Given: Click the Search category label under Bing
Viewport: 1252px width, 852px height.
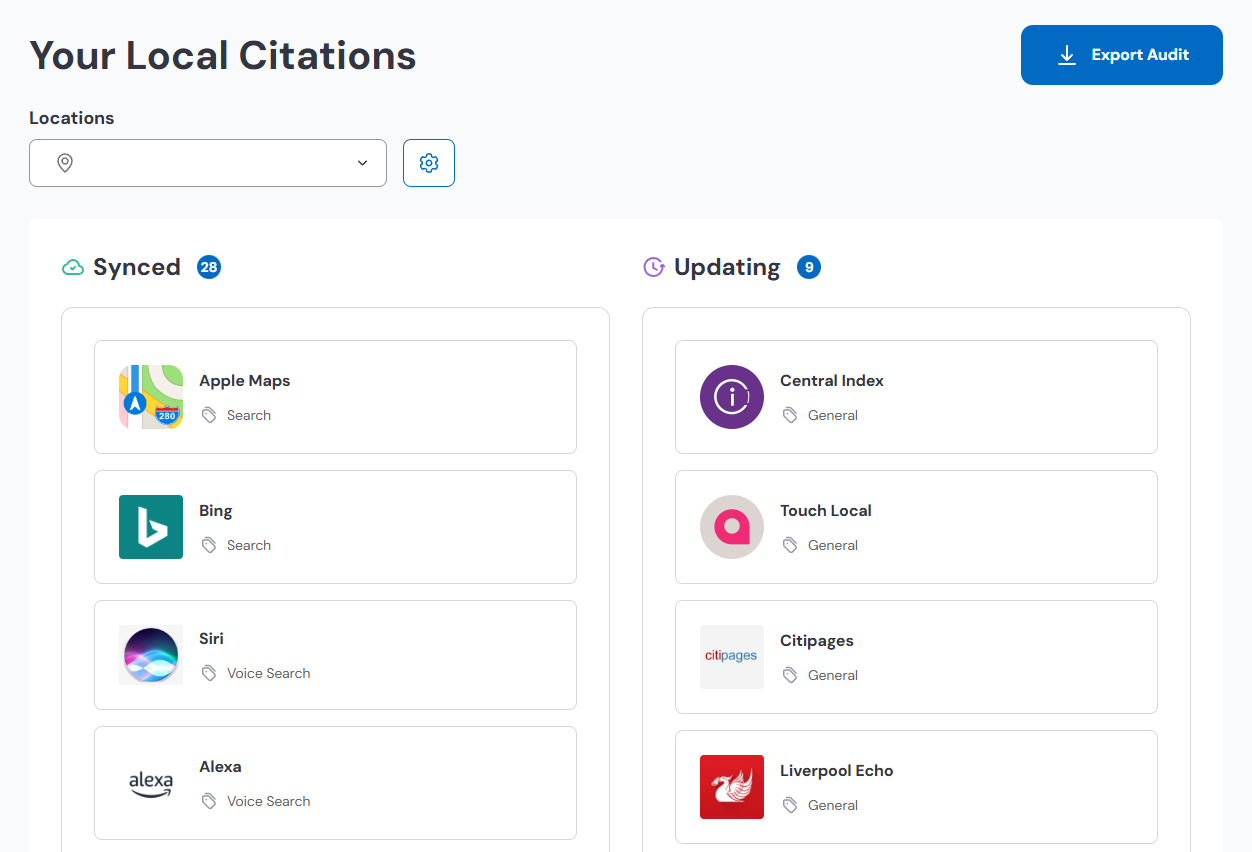Looking at the screenshot, I should pos(249,545).
